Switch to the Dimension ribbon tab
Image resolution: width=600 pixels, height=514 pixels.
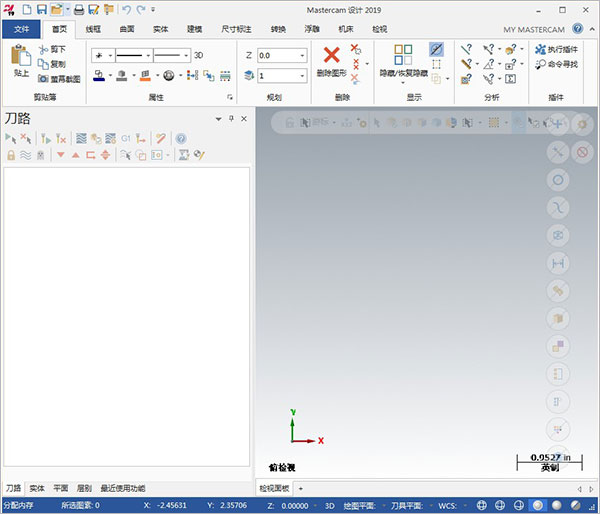point(236,29)
